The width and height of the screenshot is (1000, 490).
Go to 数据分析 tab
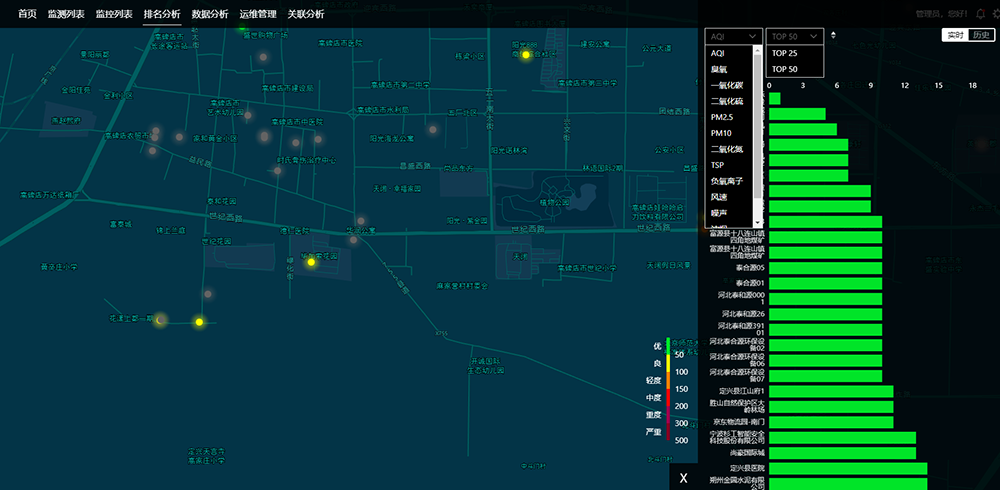210,14
